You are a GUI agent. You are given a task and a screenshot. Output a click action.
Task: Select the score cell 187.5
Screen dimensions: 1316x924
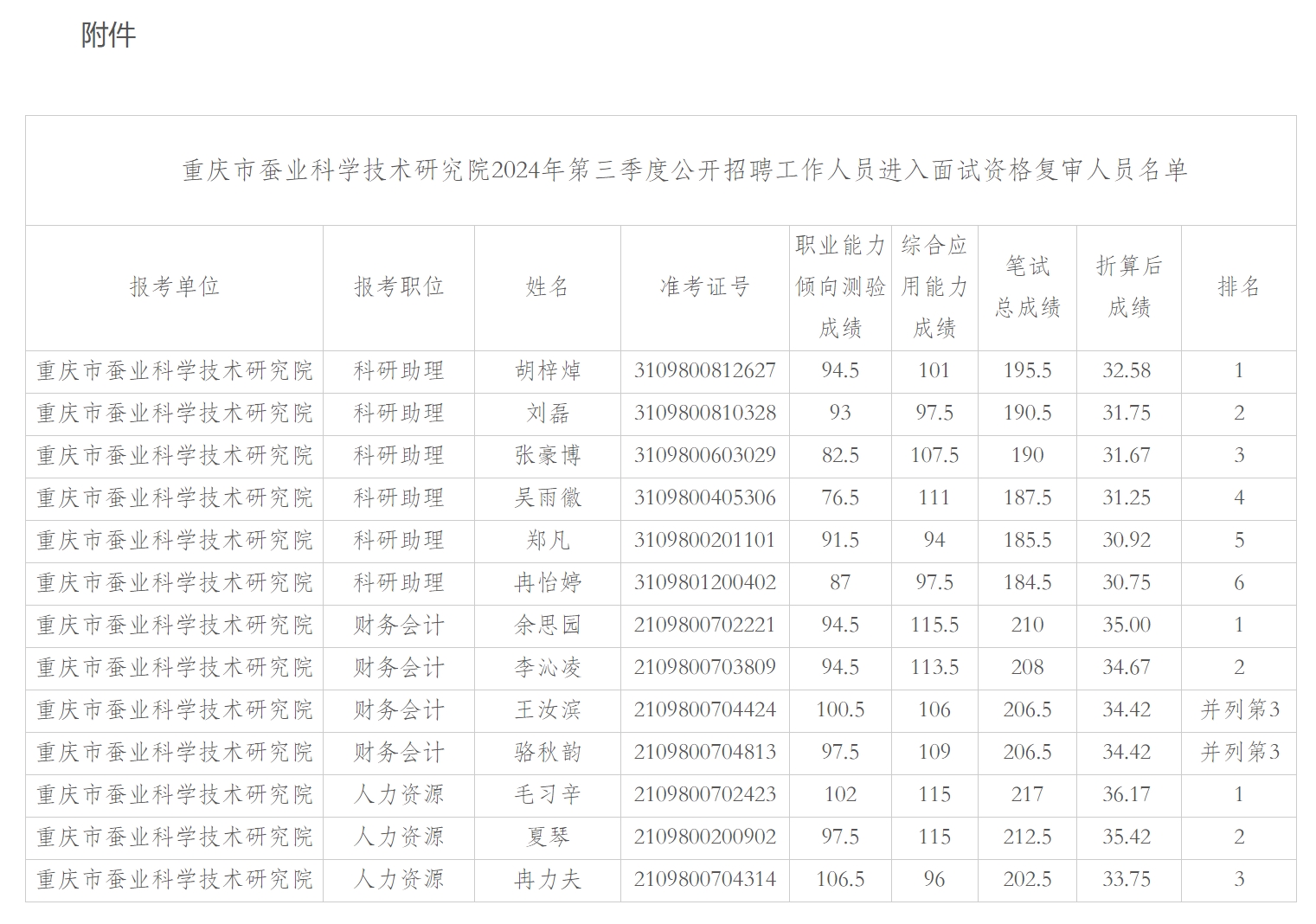coord(1027,498)
